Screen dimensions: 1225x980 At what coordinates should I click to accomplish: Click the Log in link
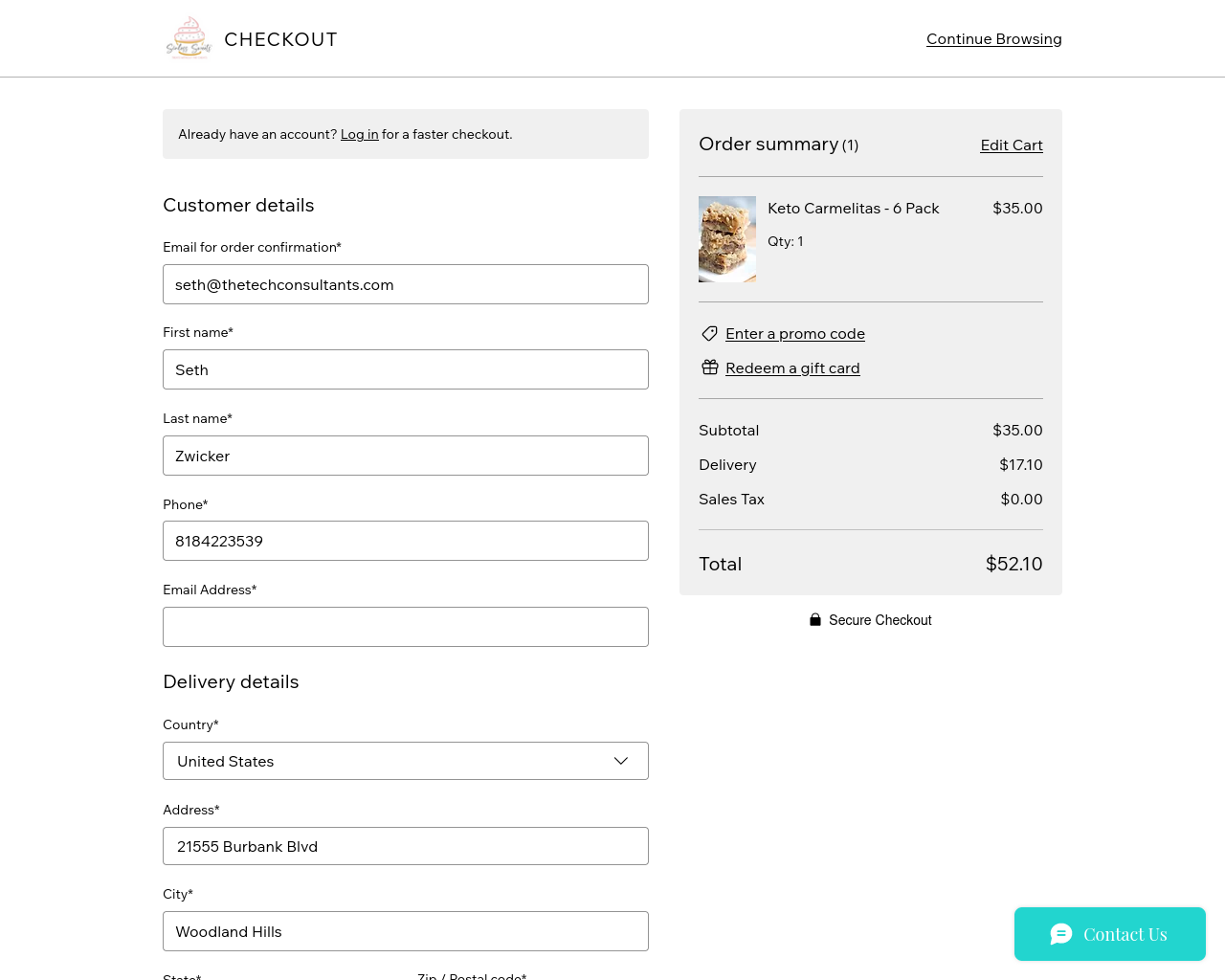360,134
